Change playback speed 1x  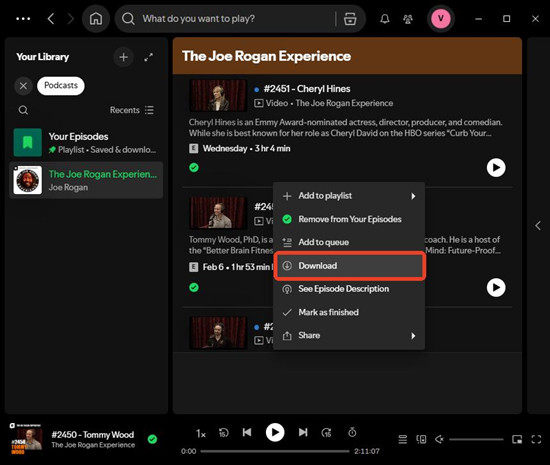point(201,434)
